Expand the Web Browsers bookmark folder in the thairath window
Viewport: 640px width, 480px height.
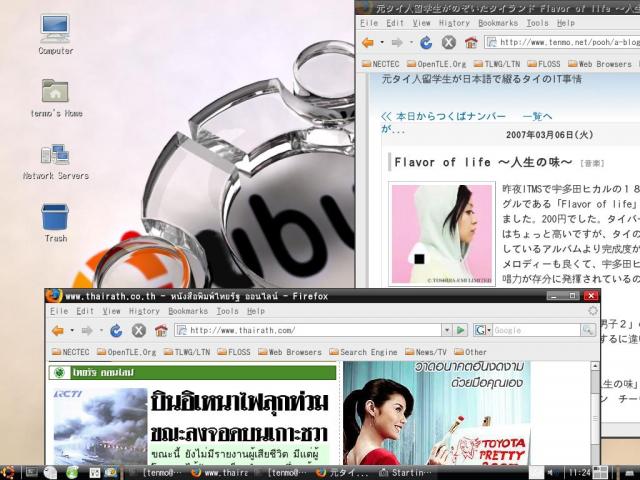point(290,352)
